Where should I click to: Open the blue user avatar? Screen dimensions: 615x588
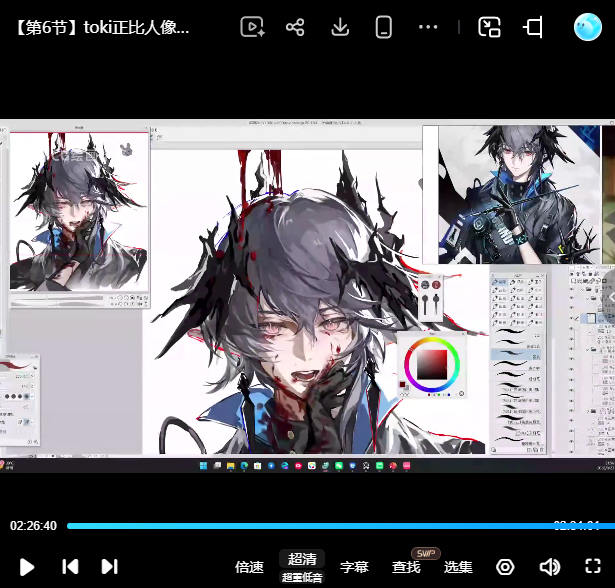click(x=588, y=27)
